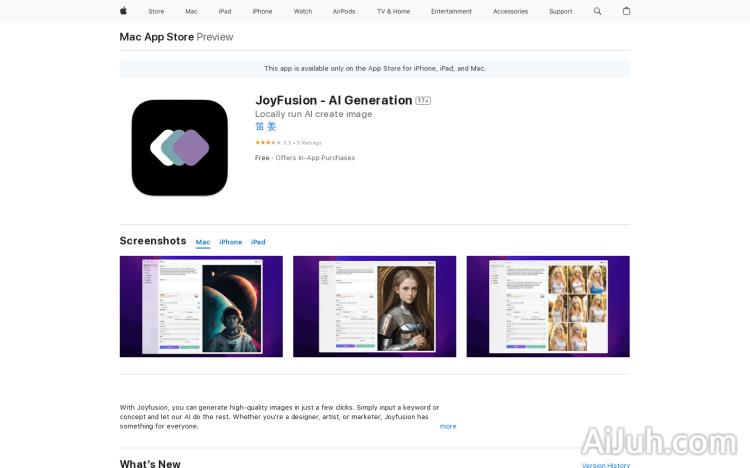Open the search magnifier icon
750x468 pixels.
pos(597,11)
